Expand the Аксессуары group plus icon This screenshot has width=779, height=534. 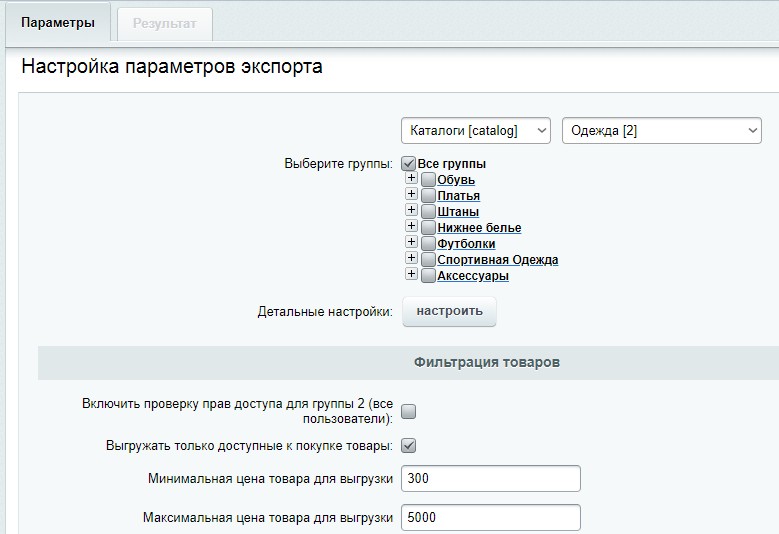tap(411, 275)
